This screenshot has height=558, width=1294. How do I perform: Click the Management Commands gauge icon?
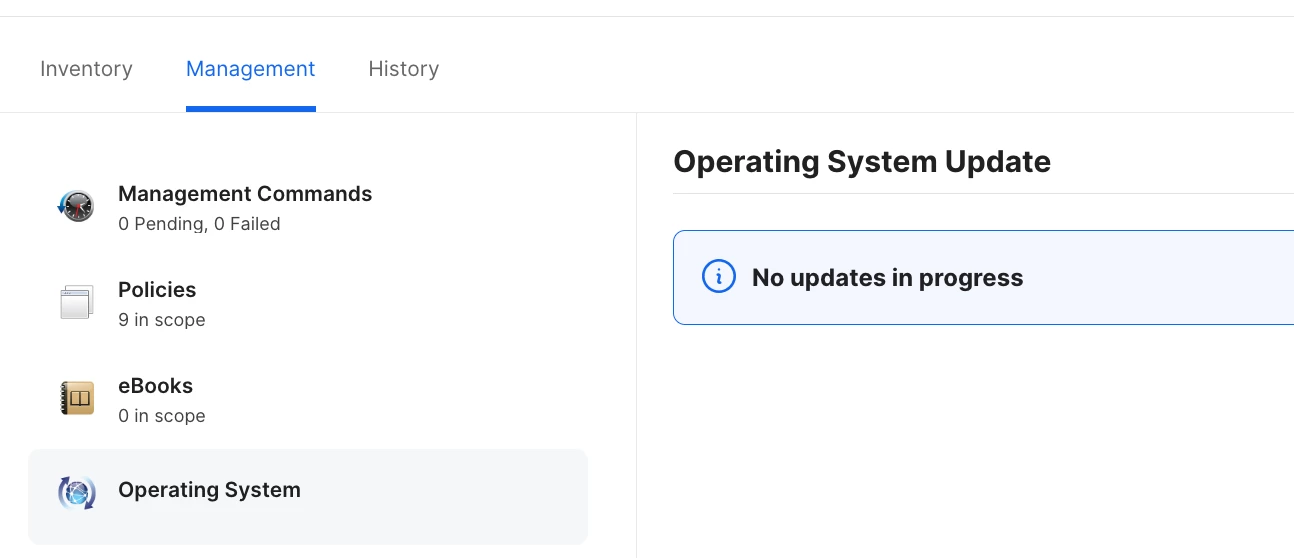point(77,206)
